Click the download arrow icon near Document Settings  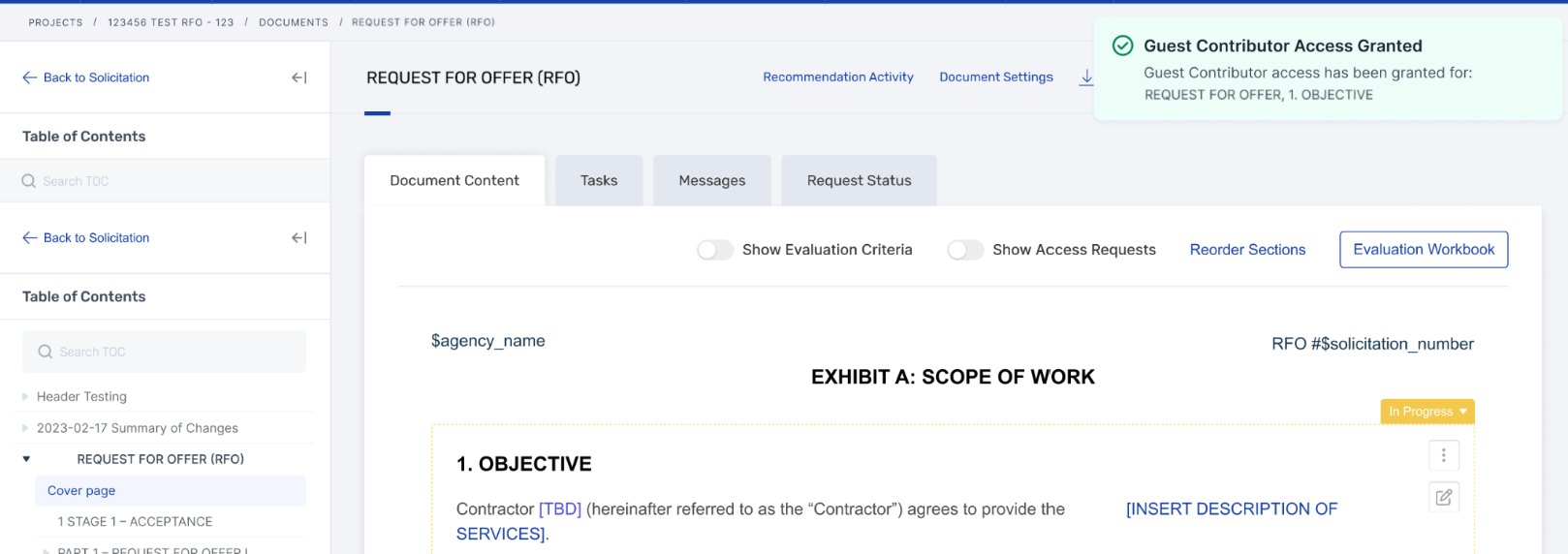1086,77
